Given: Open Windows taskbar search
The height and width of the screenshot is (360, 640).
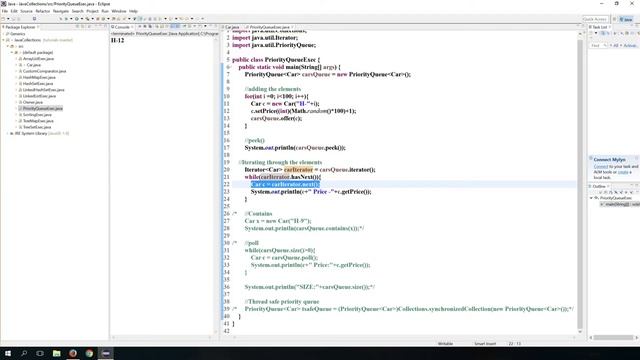Looking at the screenshot, I should tap(24, 353).
